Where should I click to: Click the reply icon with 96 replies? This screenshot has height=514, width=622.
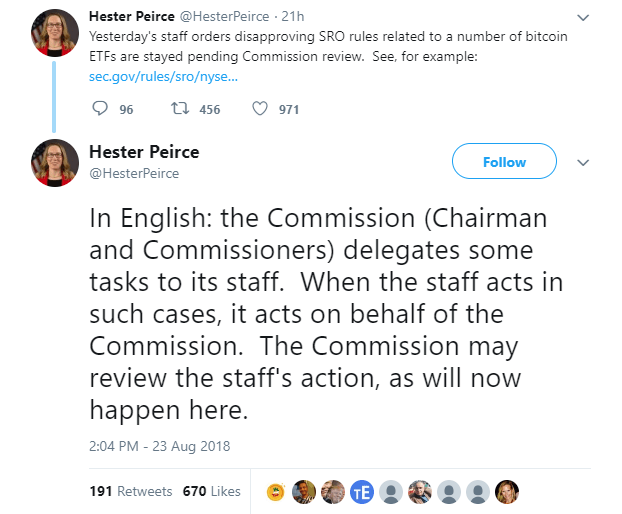pyautogui.click(x=99, y=109)
